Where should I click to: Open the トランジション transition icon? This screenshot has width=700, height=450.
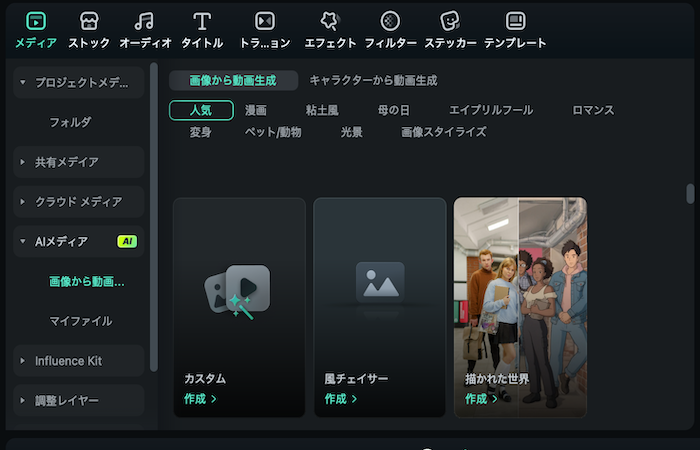click(265, 21)
